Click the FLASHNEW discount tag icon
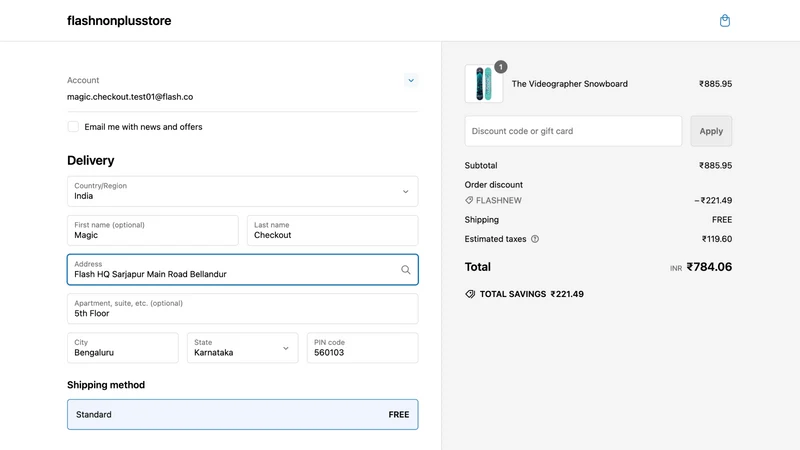 [469, 201]
